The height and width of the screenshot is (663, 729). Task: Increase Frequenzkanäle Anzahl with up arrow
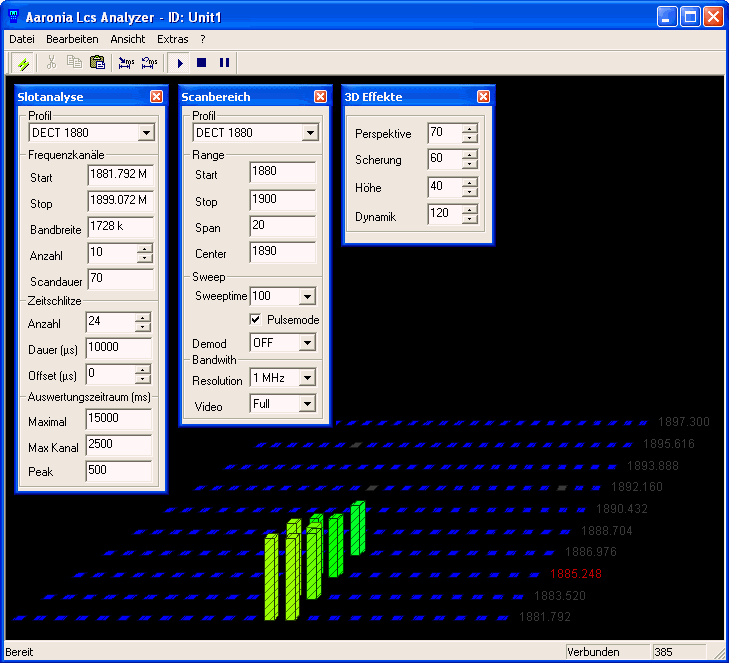pyautogui.click(x=145, y=249)
